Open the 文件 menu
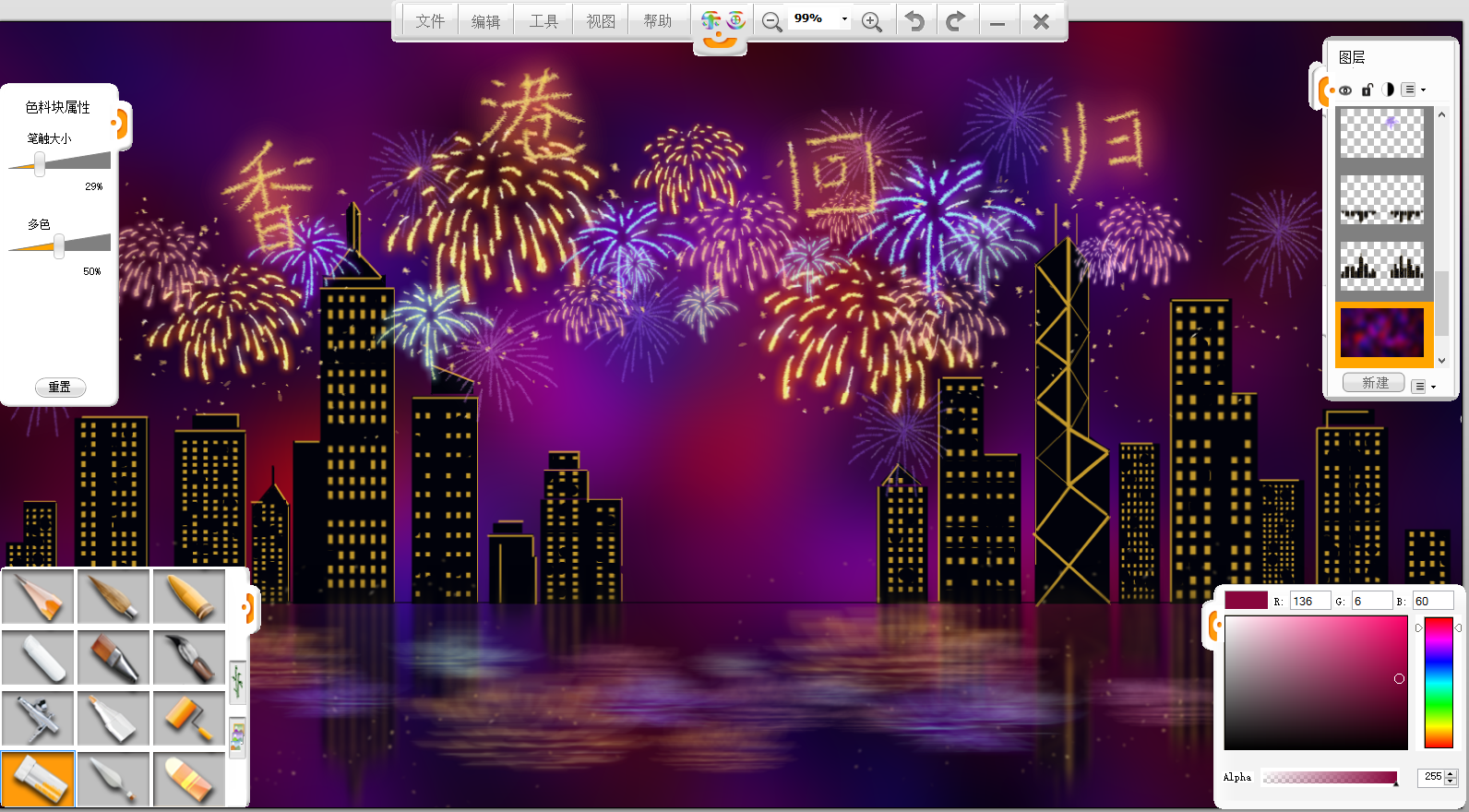Viewport: 1469px width, 812px height. [x=430, y=21]
